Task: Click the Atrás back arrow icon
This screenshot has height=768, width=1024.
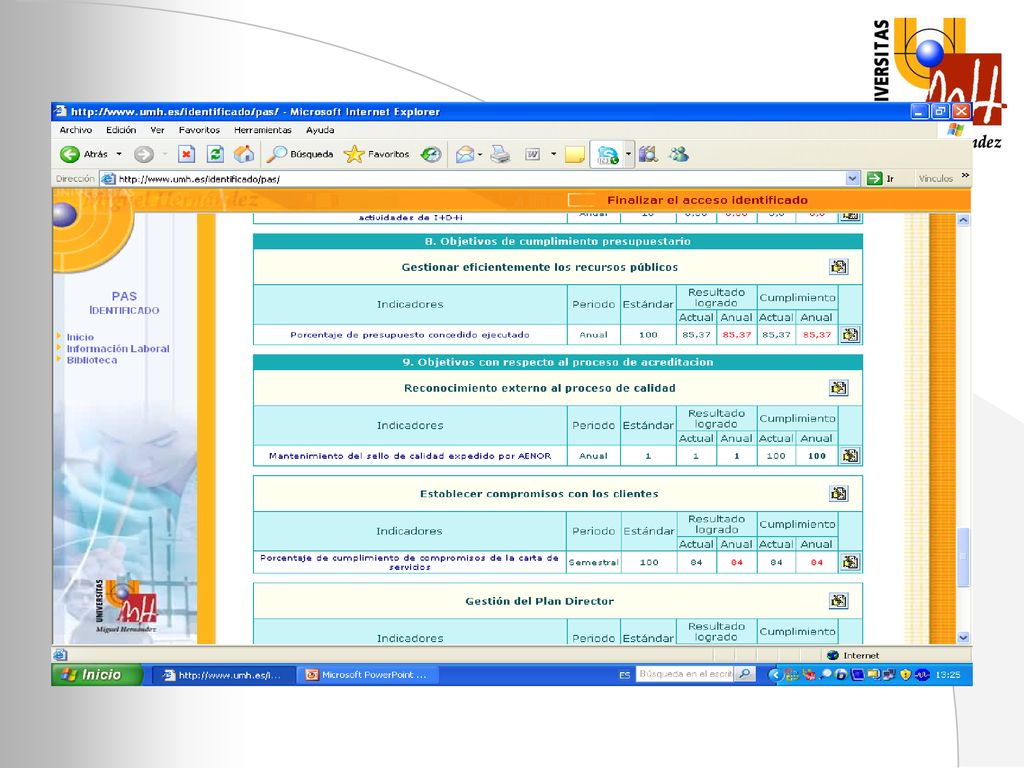Action: (x=69, y=154)
